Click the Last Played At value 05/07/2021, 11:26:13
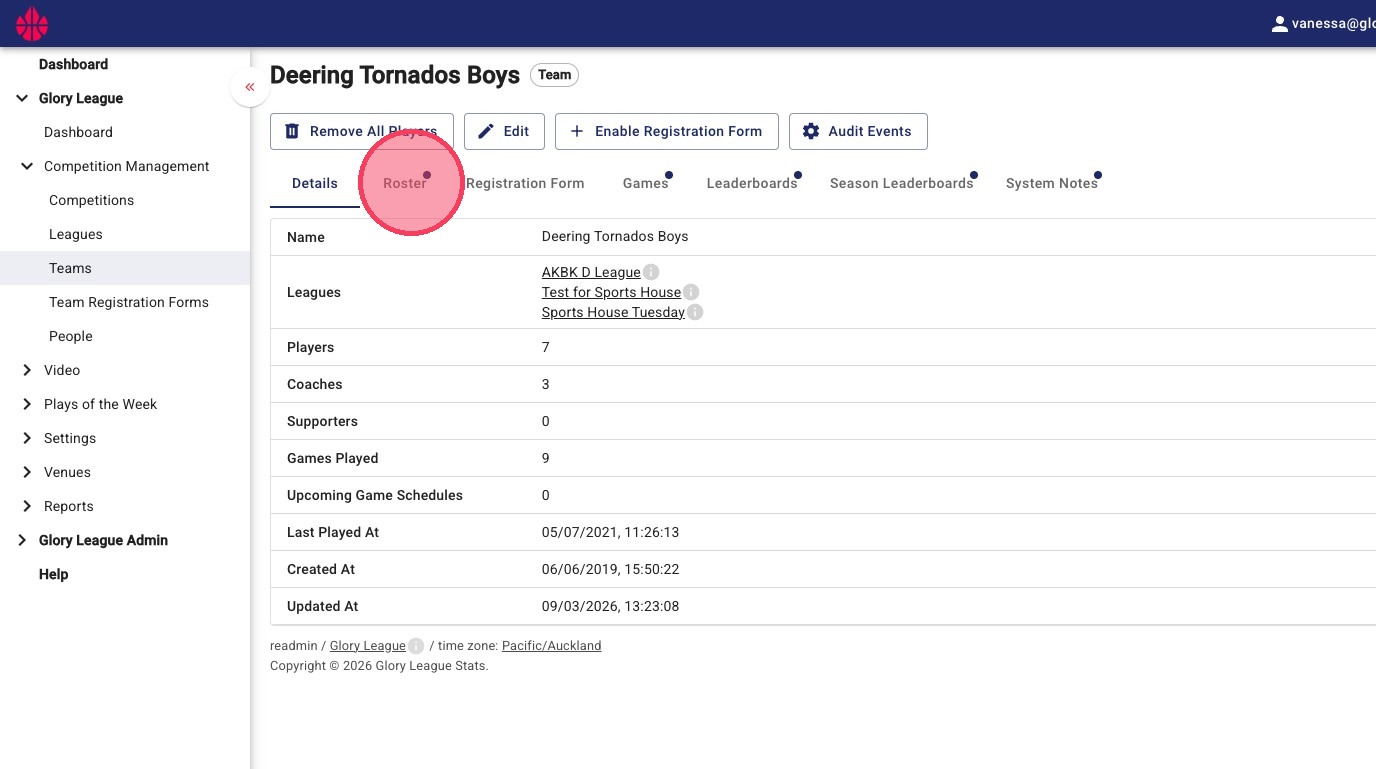1376x769 pixels. 610,532
